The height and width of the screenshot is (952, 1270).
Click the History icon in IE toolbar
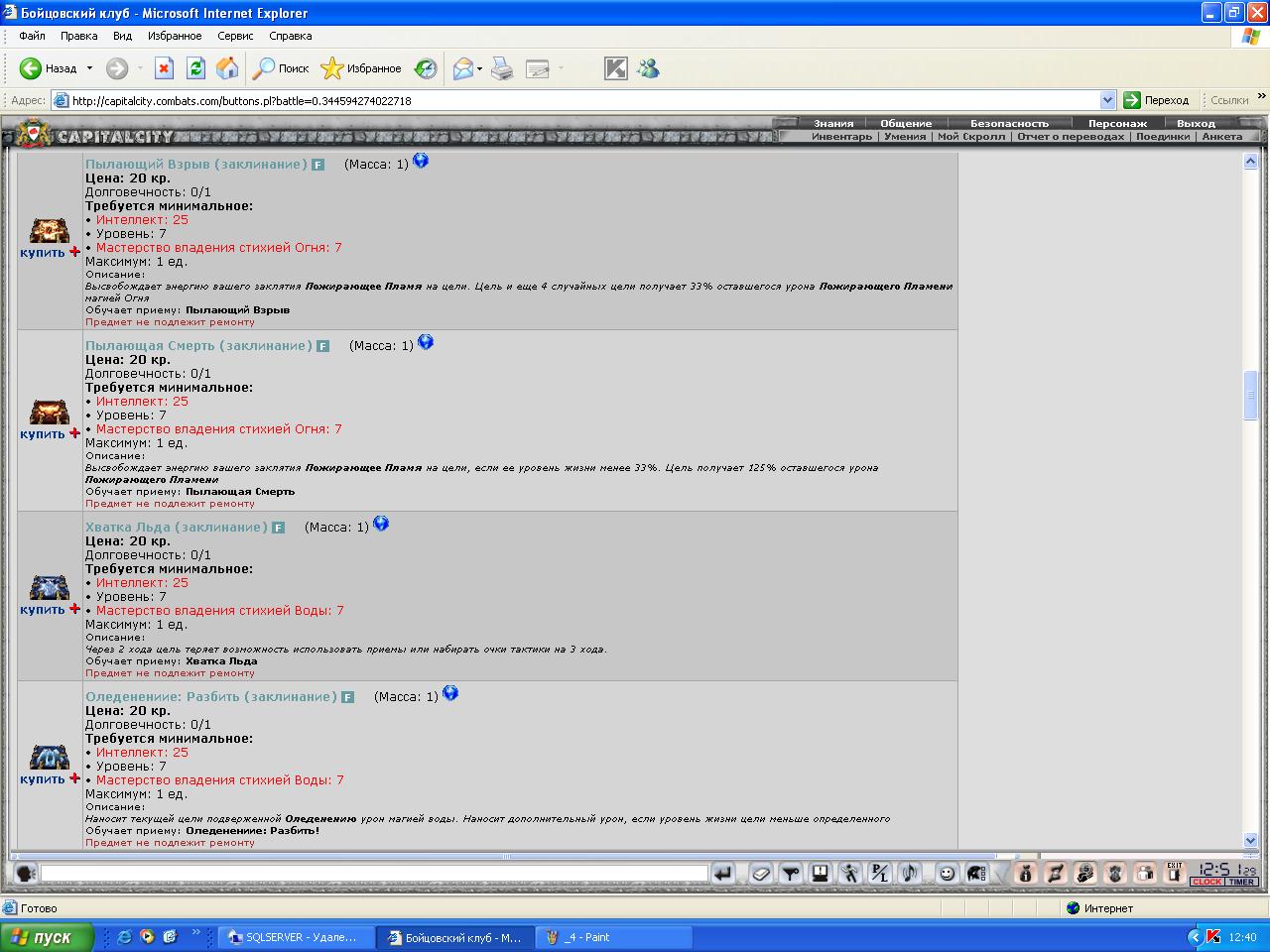pyautogui.click(x=426, y=68)
